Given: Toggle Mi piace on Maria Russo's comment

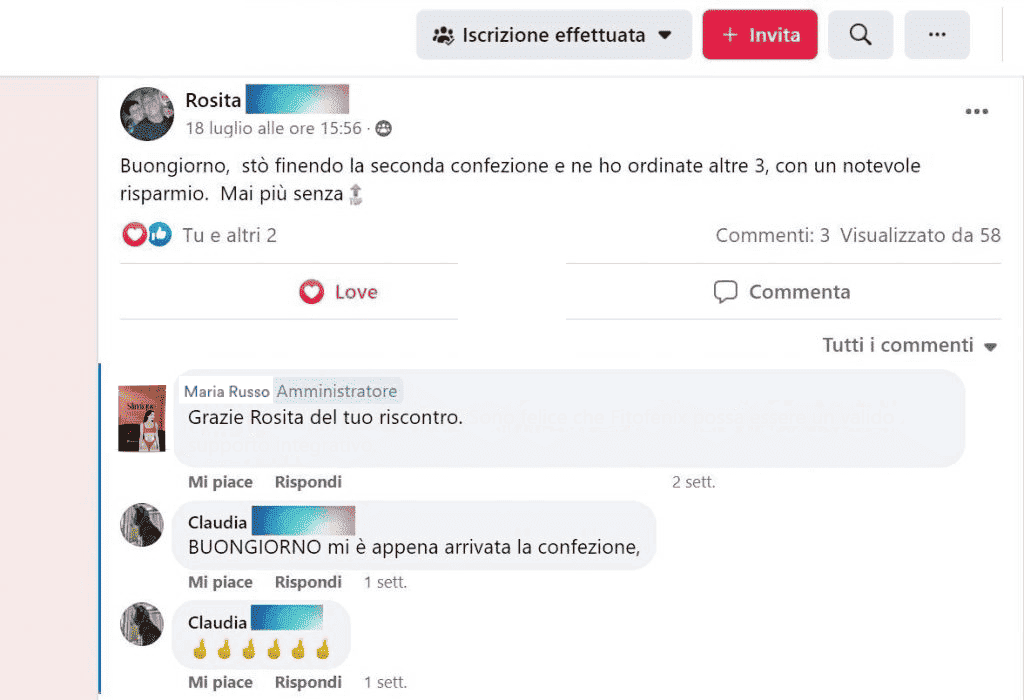Looking at the screenshot, I should point(220,482).
